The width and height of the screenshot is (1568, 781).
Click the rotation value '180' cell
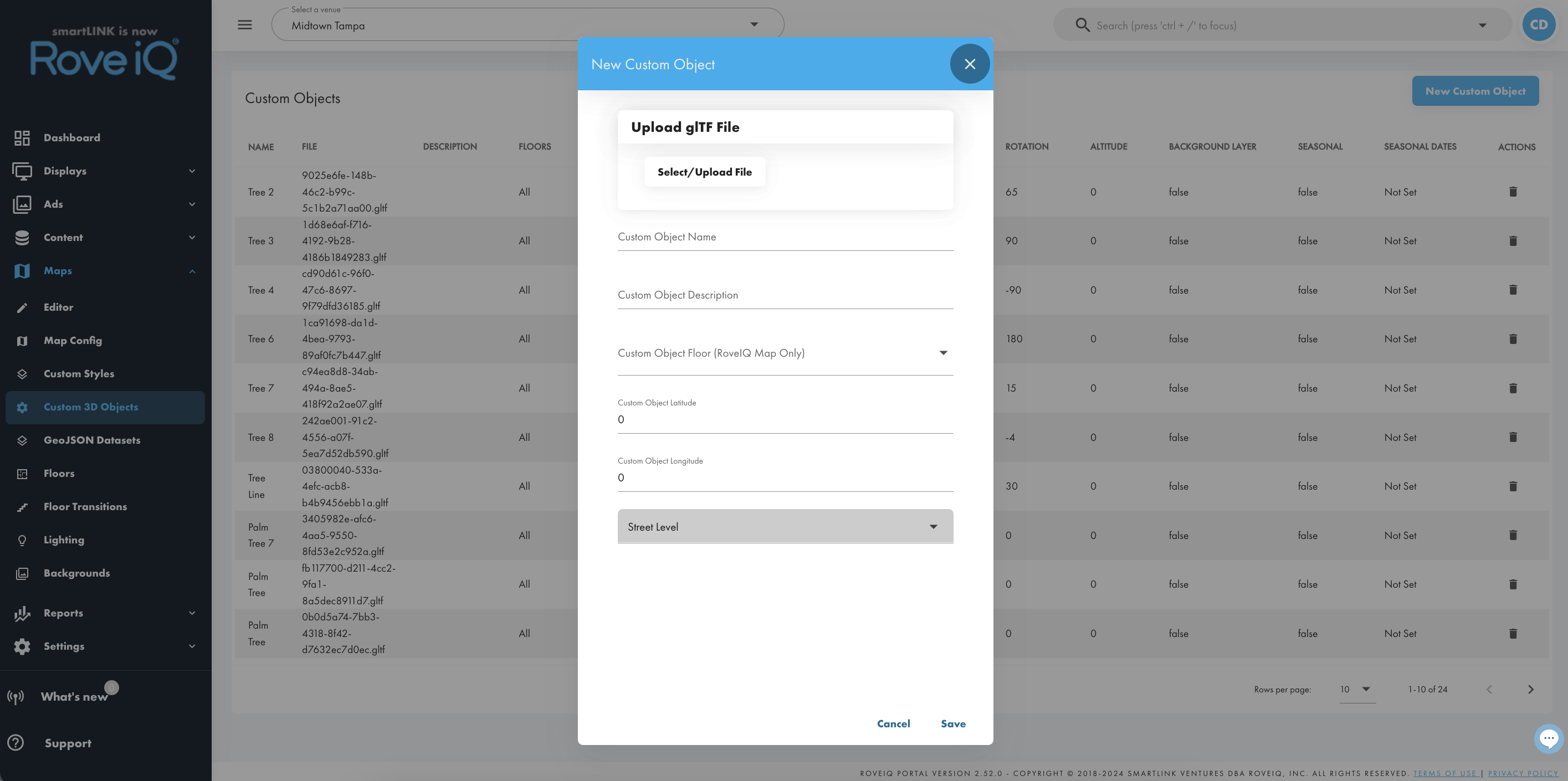(1013, 339)
